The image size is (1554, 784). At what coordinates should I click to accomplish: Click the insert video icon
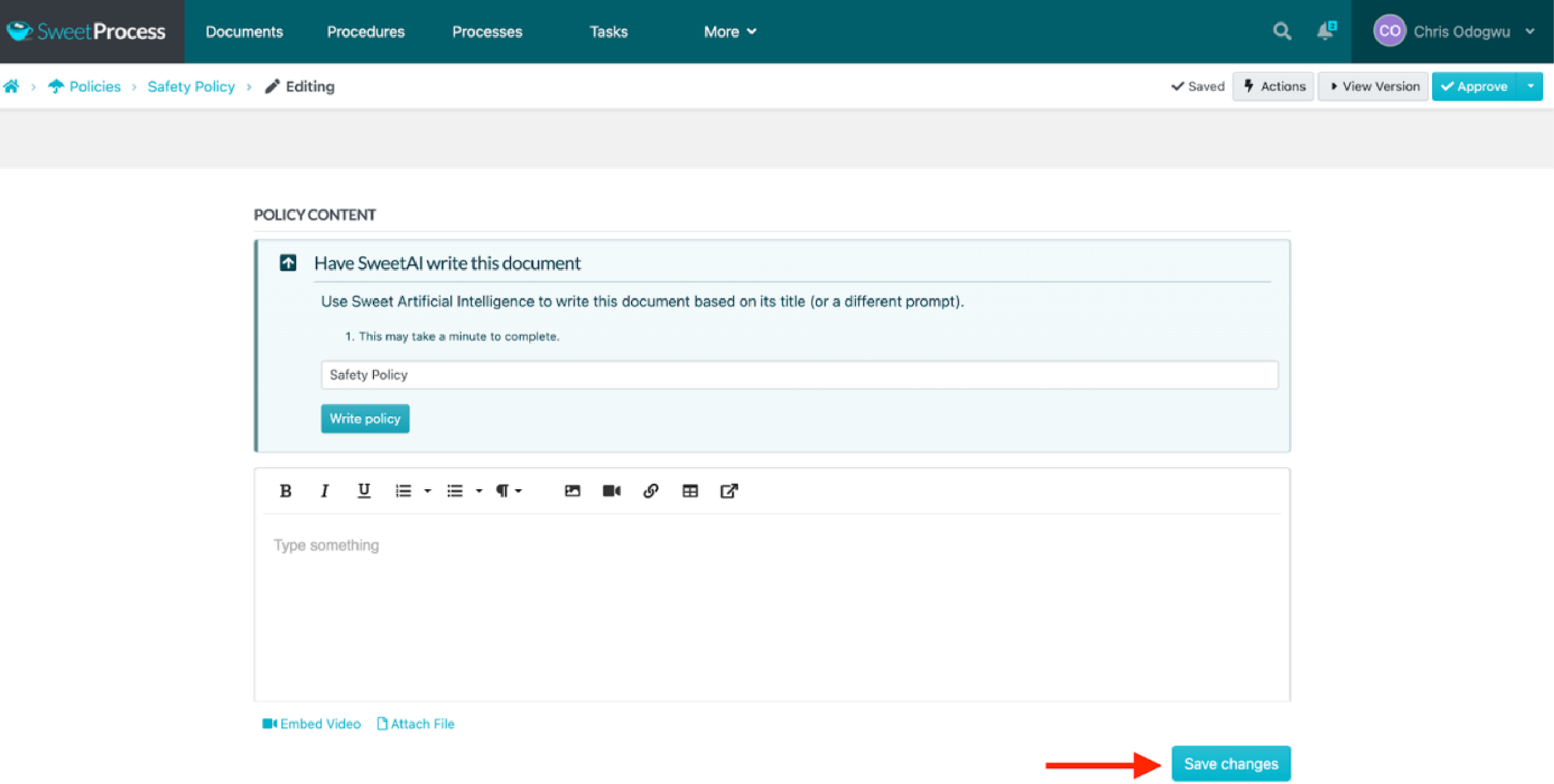tap(611, 490)
